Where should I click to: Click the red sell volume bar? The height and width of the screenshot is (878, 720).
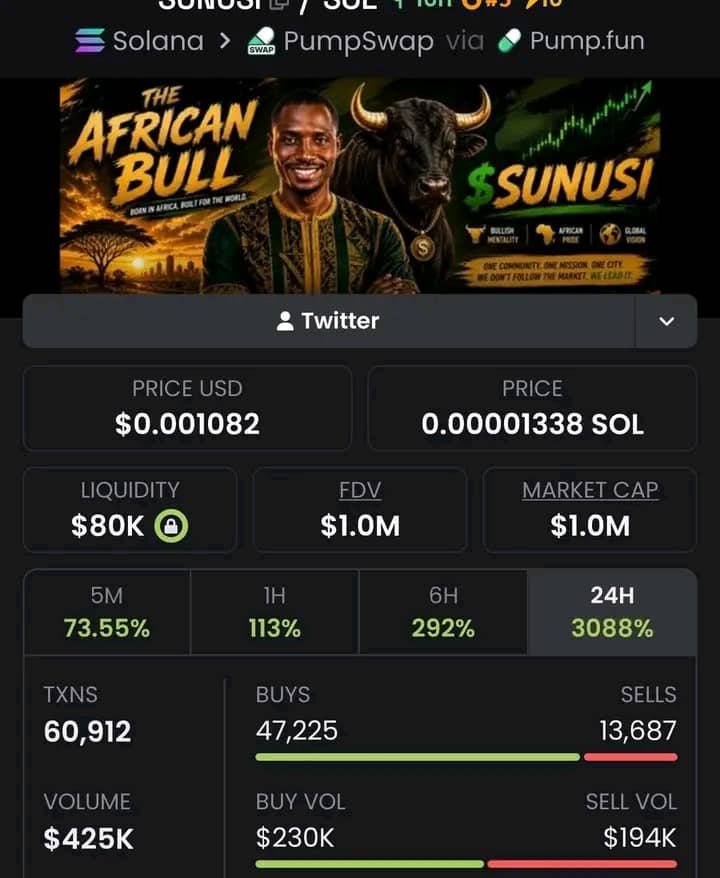(582, 864)
